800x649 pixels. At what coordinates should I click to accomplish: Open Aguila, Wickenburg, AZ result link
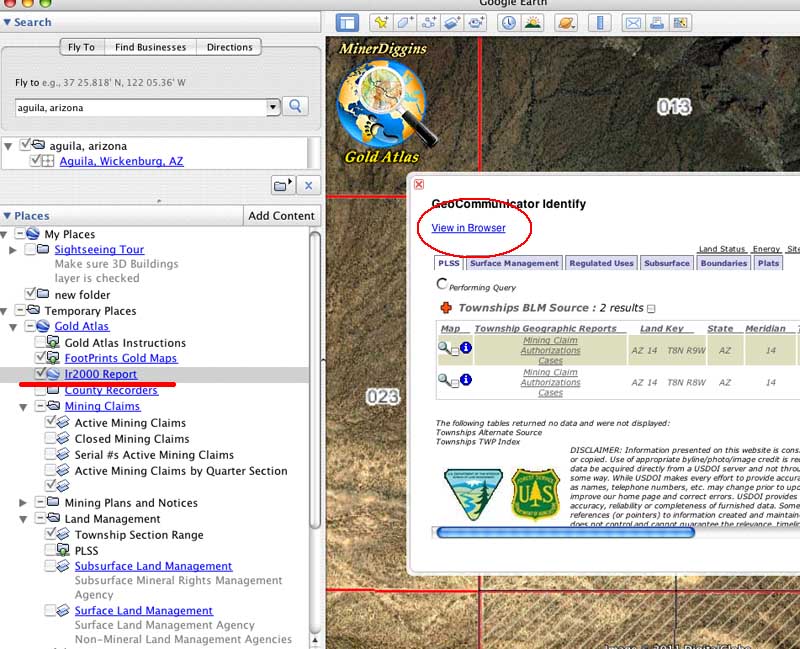coord(121,161)
